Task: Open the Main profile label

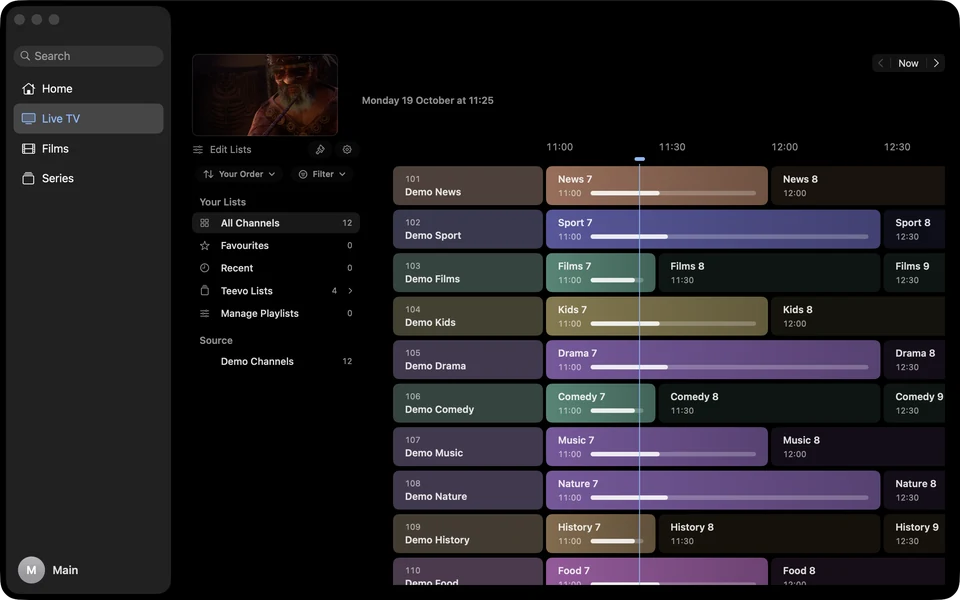Action: pyautogui.click(x=65, y=570)
